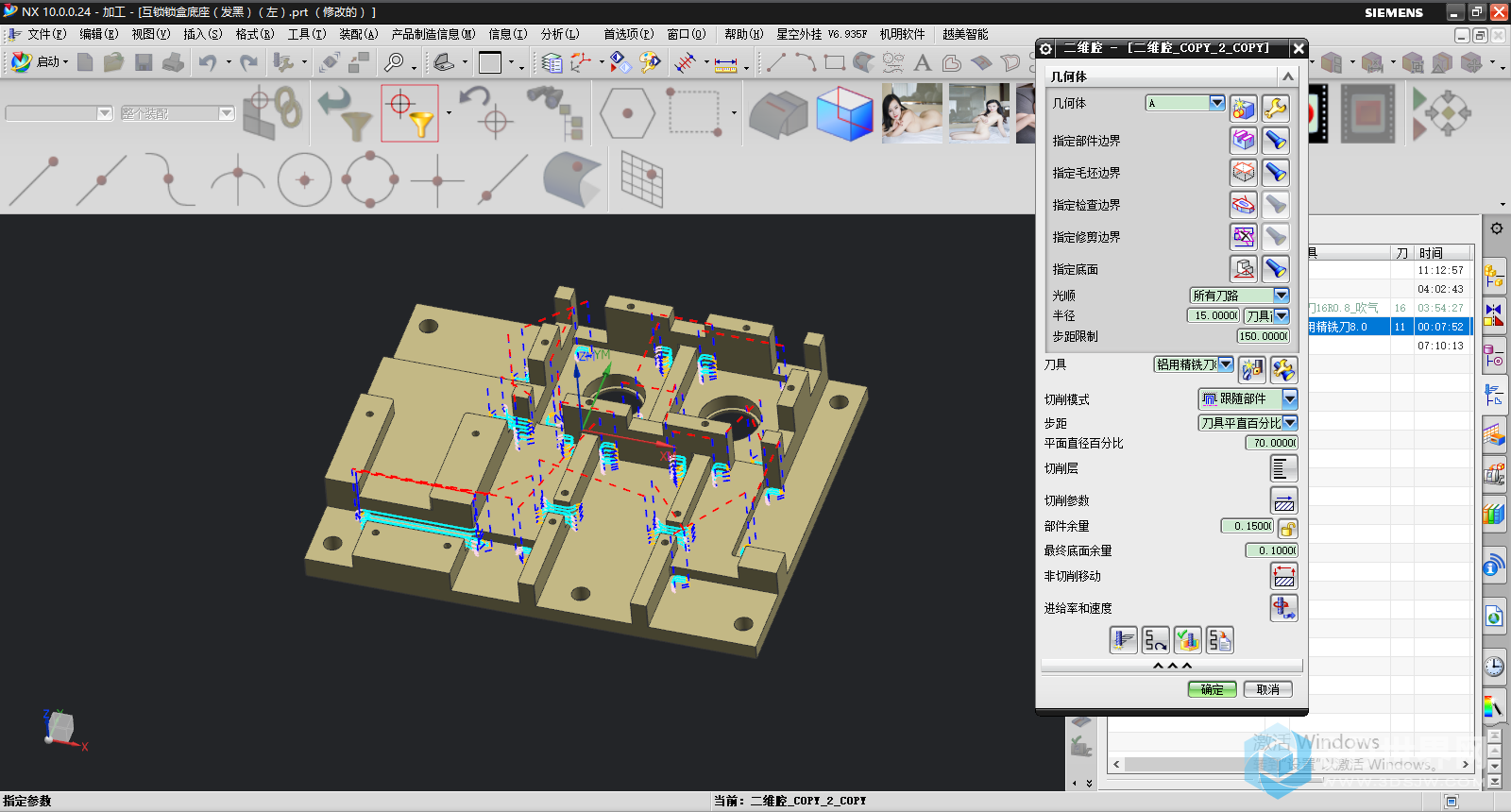Click the list tool path icon
This screenshot has width=1511, height=812.
pyautogui.click(x=1219, y=640)
